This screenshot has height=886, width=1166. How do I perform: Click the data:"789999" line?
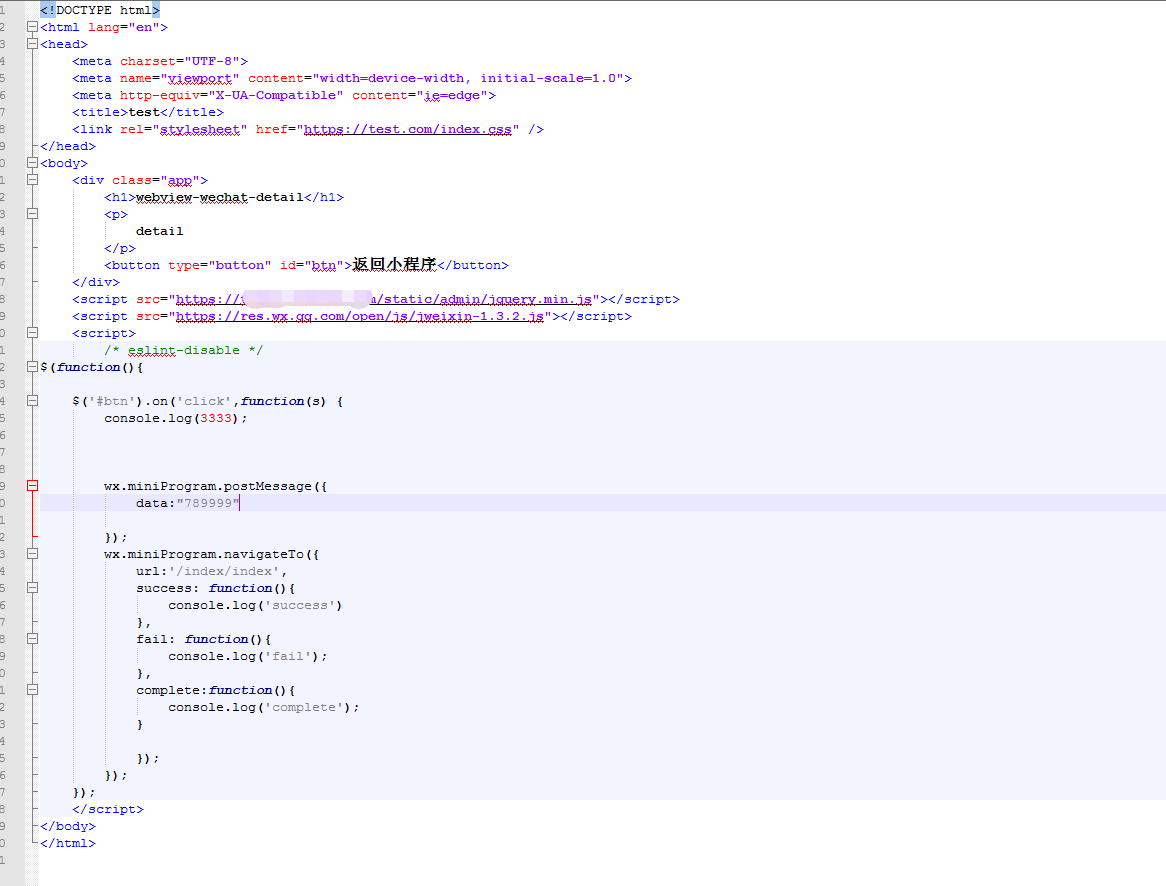pyautogui.click(x=188, y=504)
